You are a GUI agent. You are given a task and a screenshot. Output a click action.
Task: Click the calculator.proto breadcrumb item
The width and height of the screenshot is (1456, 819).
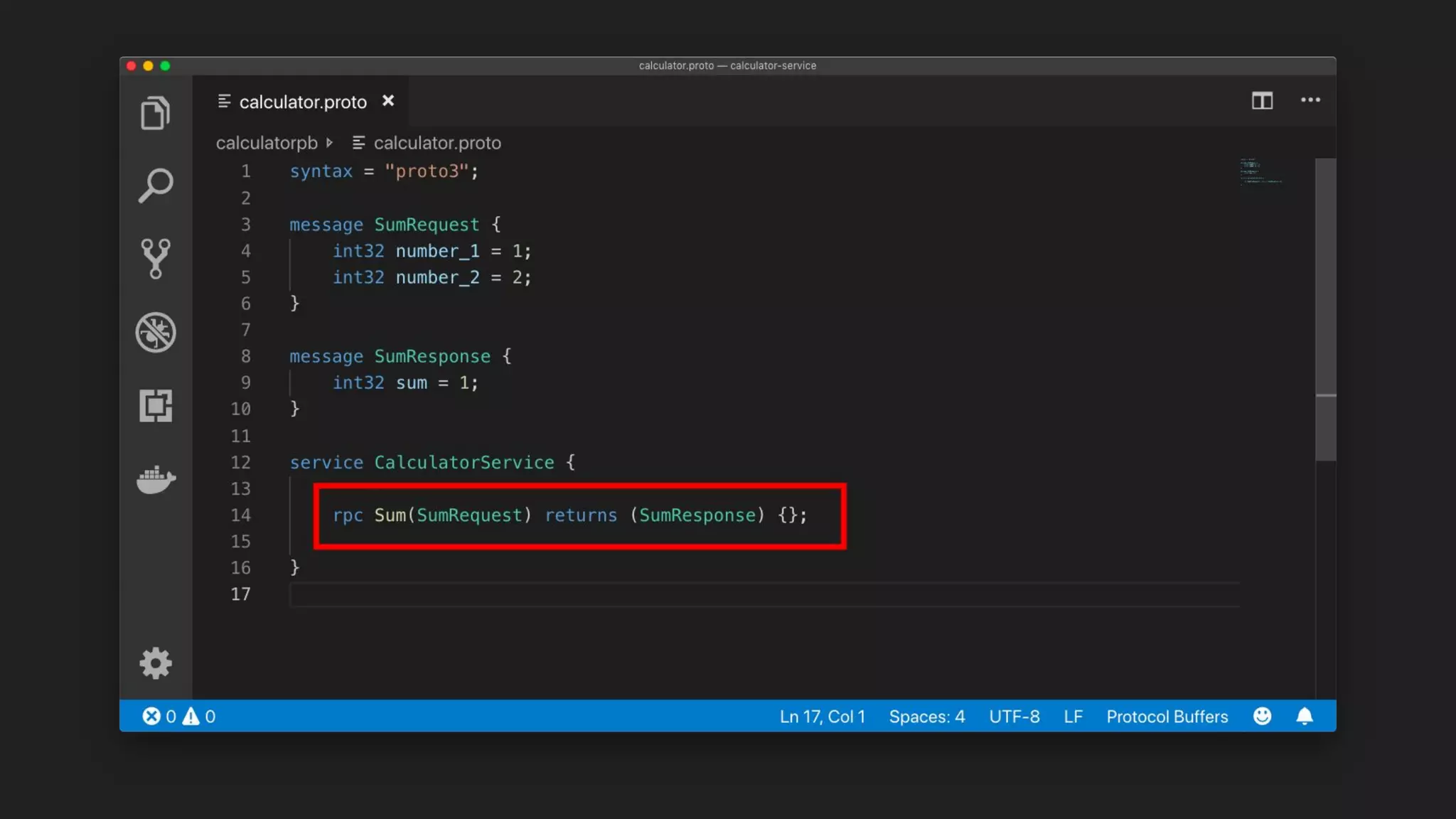(x=437, y=143)
